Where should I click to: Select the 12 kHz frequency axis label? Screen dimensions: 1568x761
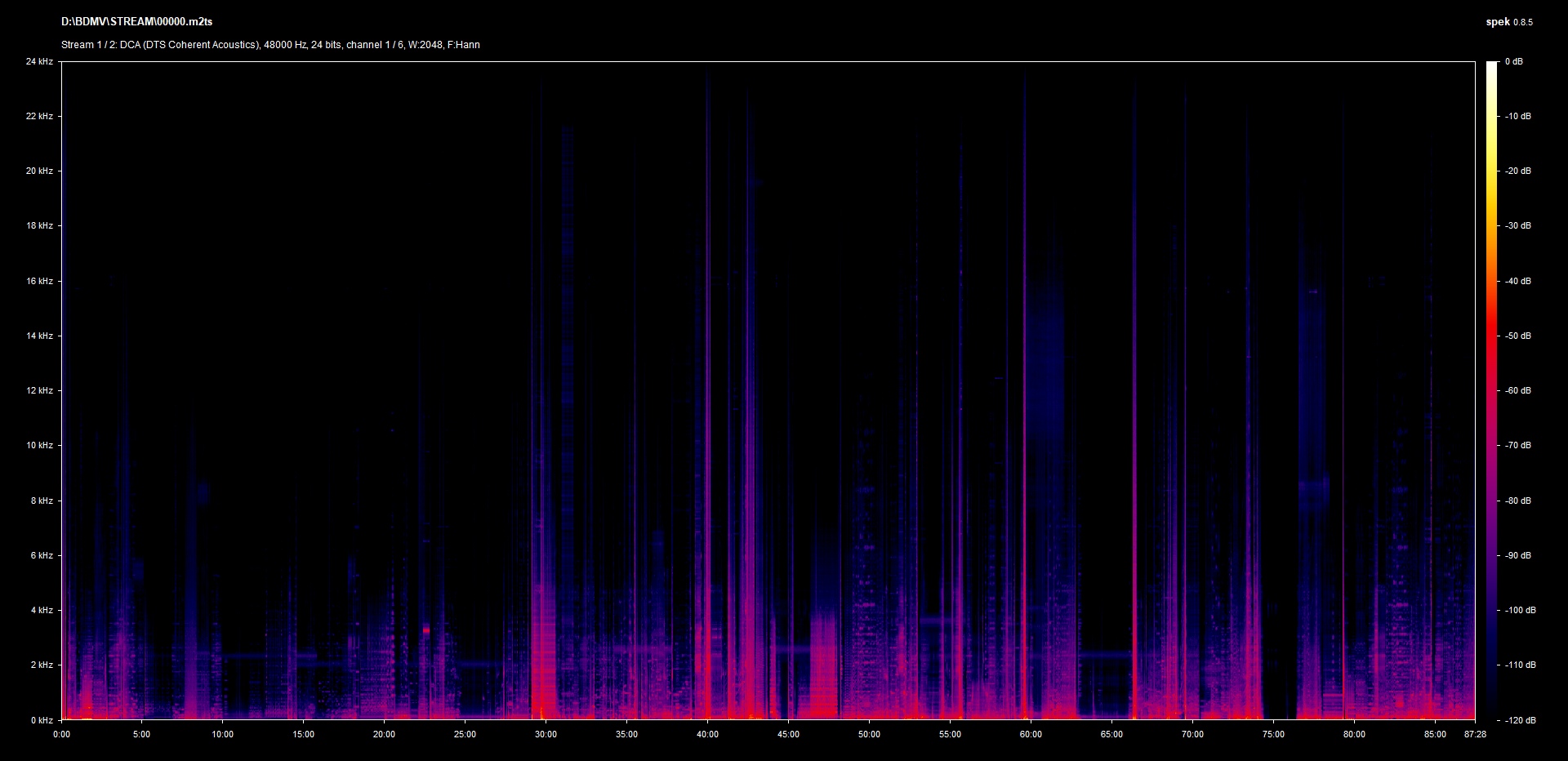pyautogui.click(x=39, y=390)
